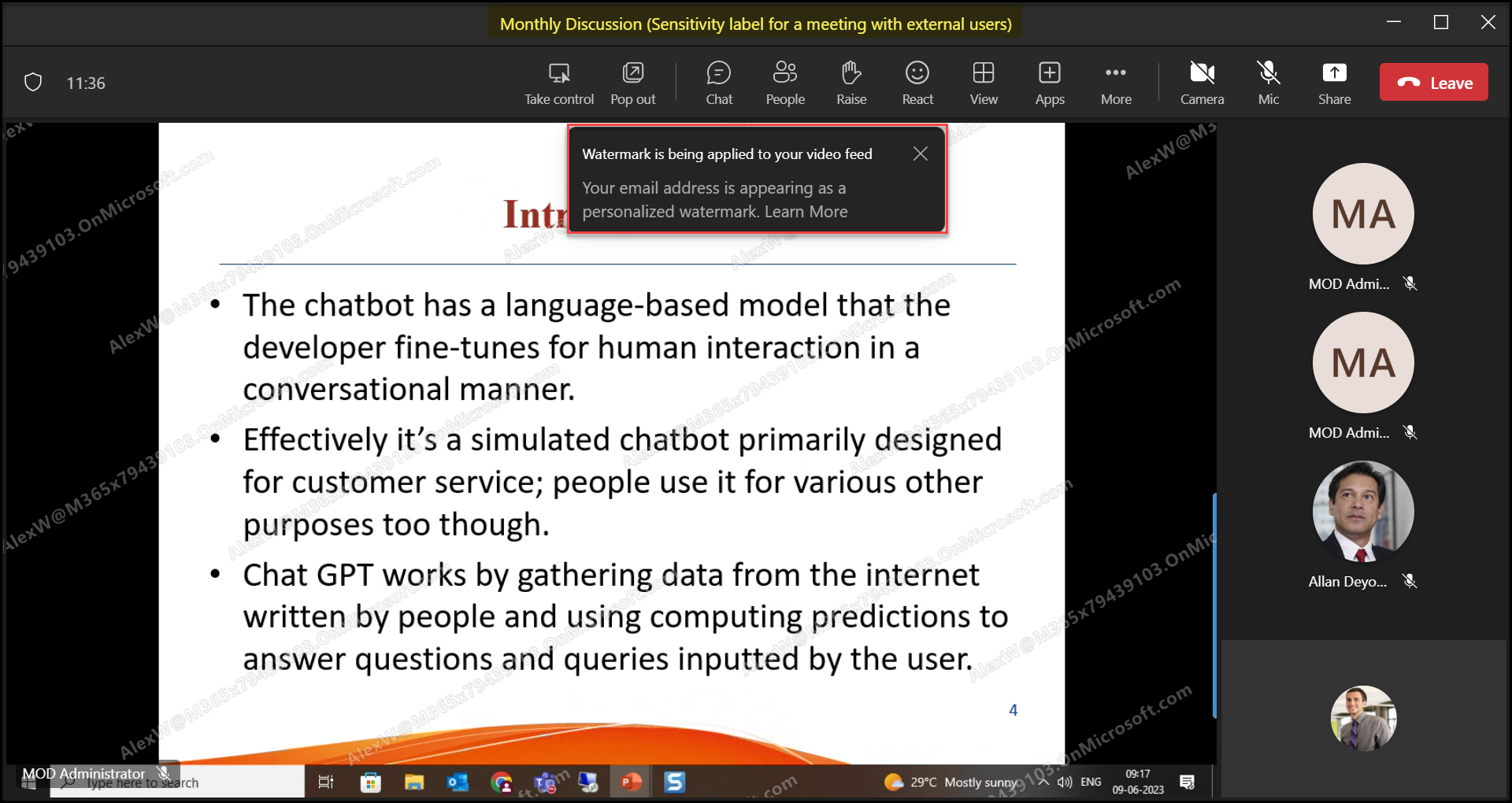Open the meeting Chat panel

point(718,74)
